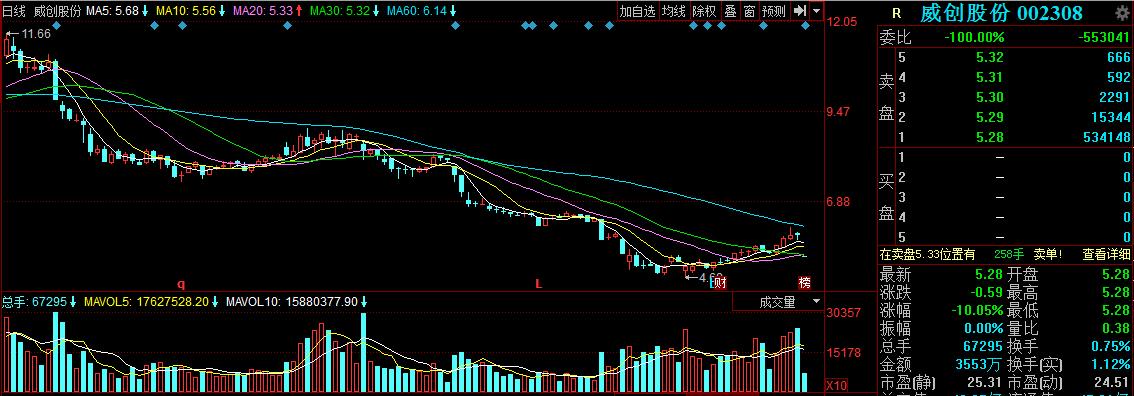Click the red q marker below the candlesticks

182,283
